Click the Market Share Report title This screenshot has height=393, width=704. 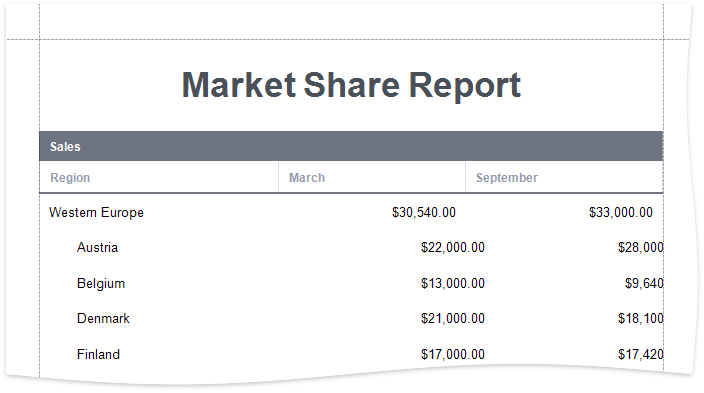[351, 85]
